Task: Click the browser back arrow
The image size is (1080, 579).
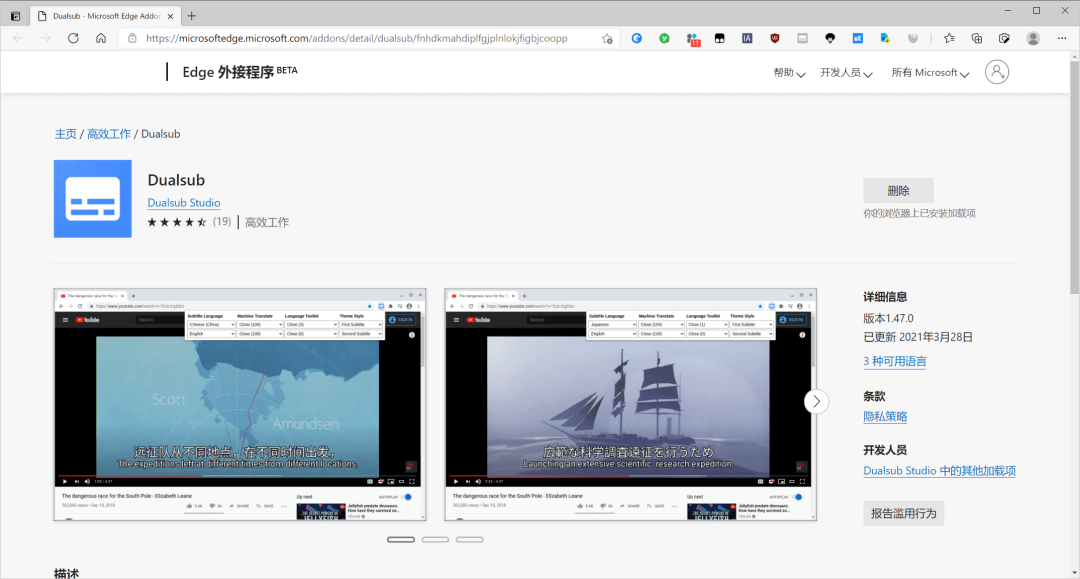Action: coord(18,39)
